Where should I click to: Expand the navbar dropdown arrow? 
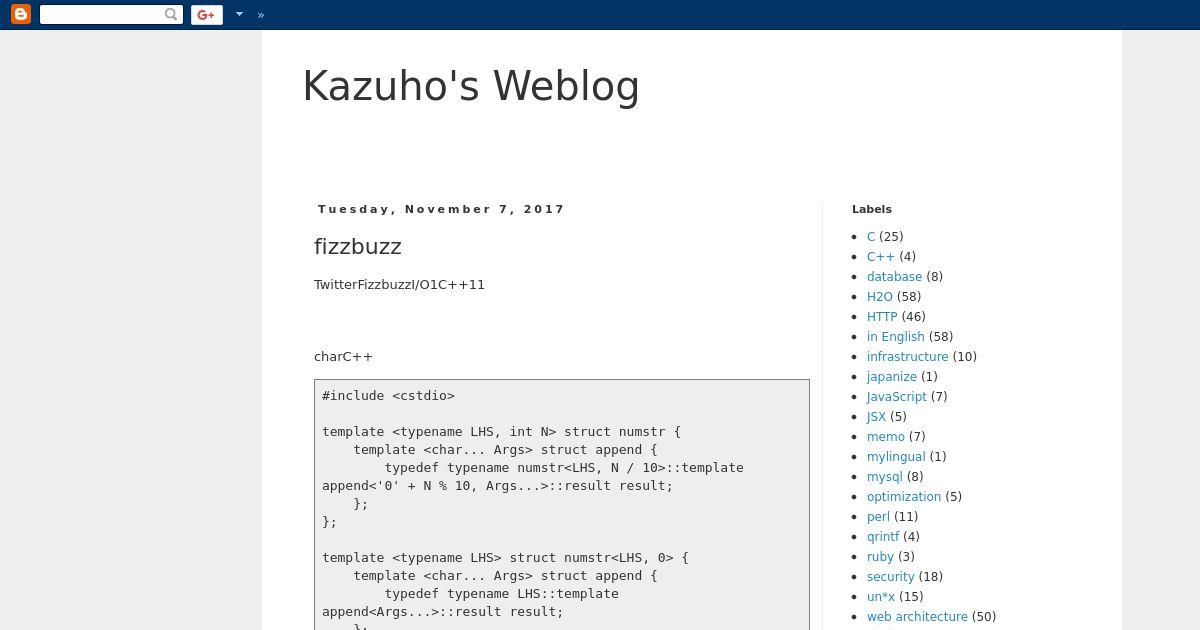tap(239, 14)
